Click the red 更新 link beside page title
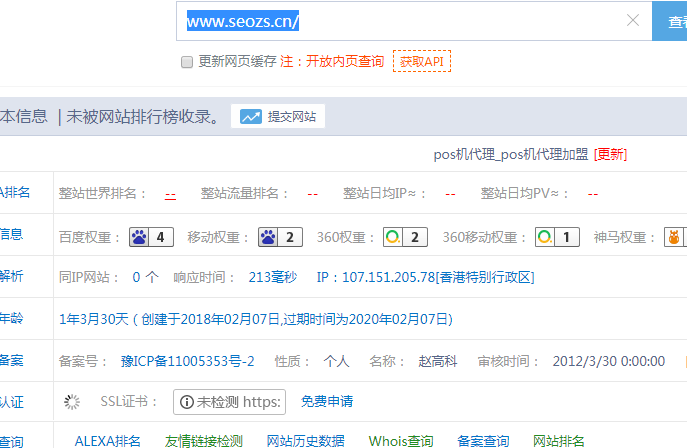The height and width of the screenshot is (448, 687). [x=610, y=154]
